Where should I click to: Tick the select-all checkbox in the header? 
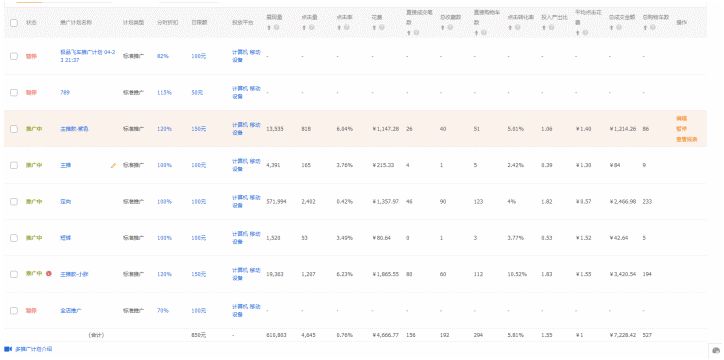pyautogui.click(x=14, y=22)
